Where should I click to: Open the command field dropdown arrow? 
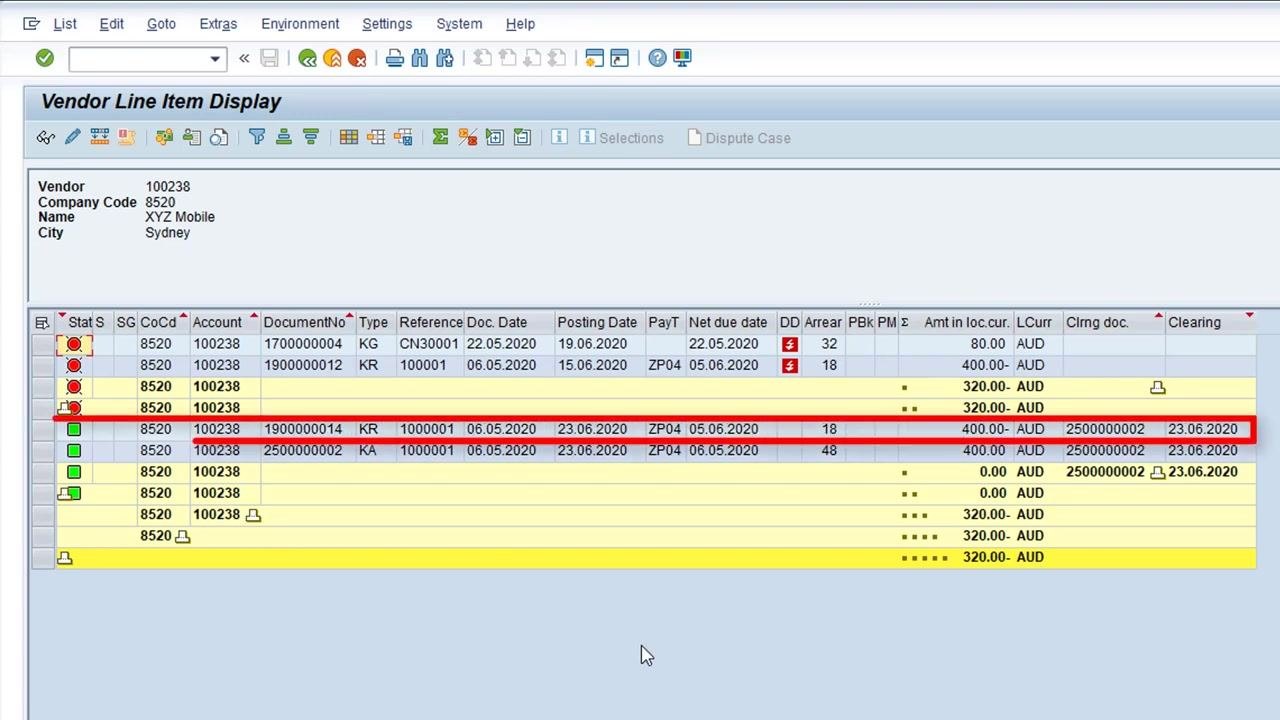click(x=214, y=59)
